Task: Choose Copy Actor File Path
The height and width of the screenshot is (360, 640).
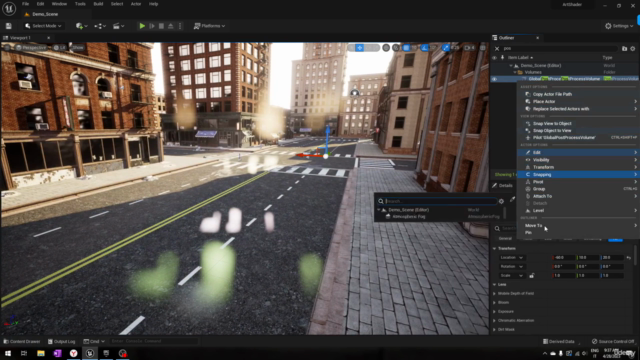Action: tap(552, 94)
